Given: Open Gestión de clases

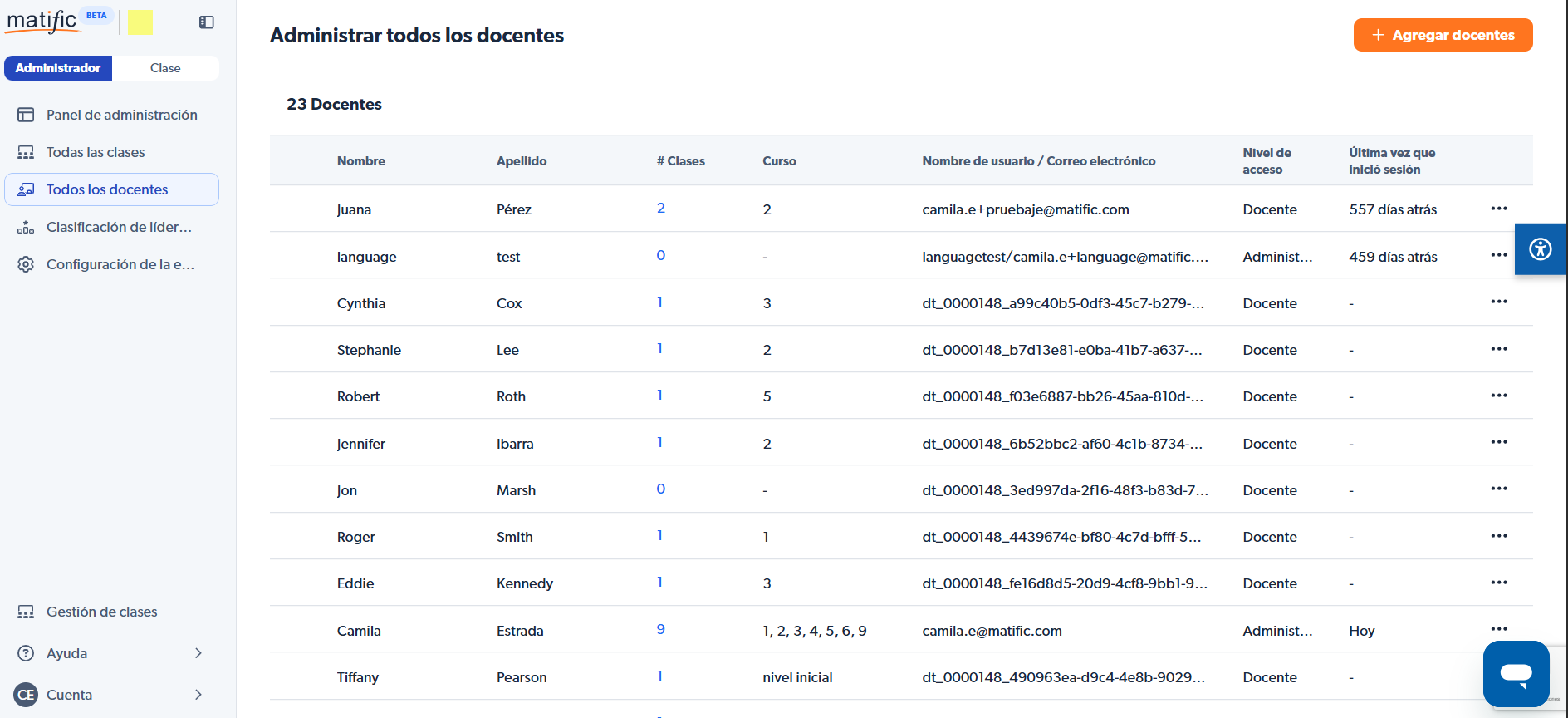Looking at the screenshot, I should pyautogui.click(x=101, y=612).
